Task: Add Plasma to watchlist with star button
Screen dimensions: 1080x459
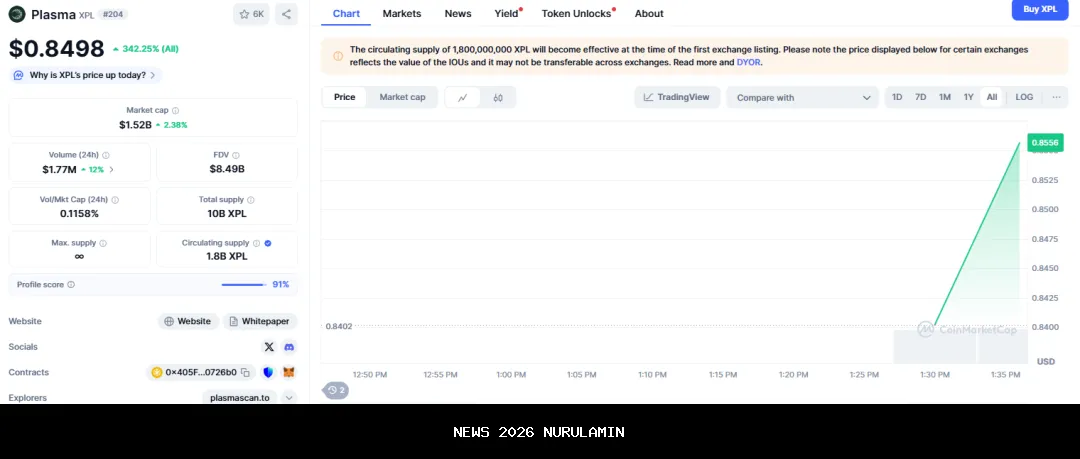Action: [251, 14]
